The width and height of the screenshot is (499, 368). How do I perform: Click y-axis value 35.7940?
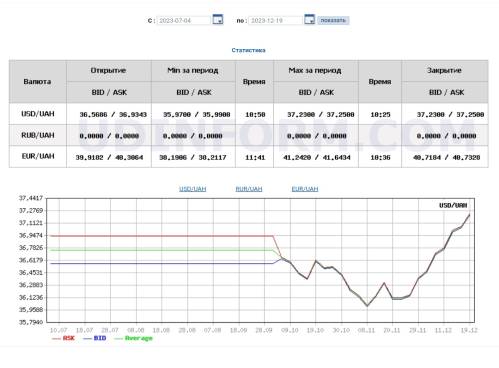click(31, 322)
